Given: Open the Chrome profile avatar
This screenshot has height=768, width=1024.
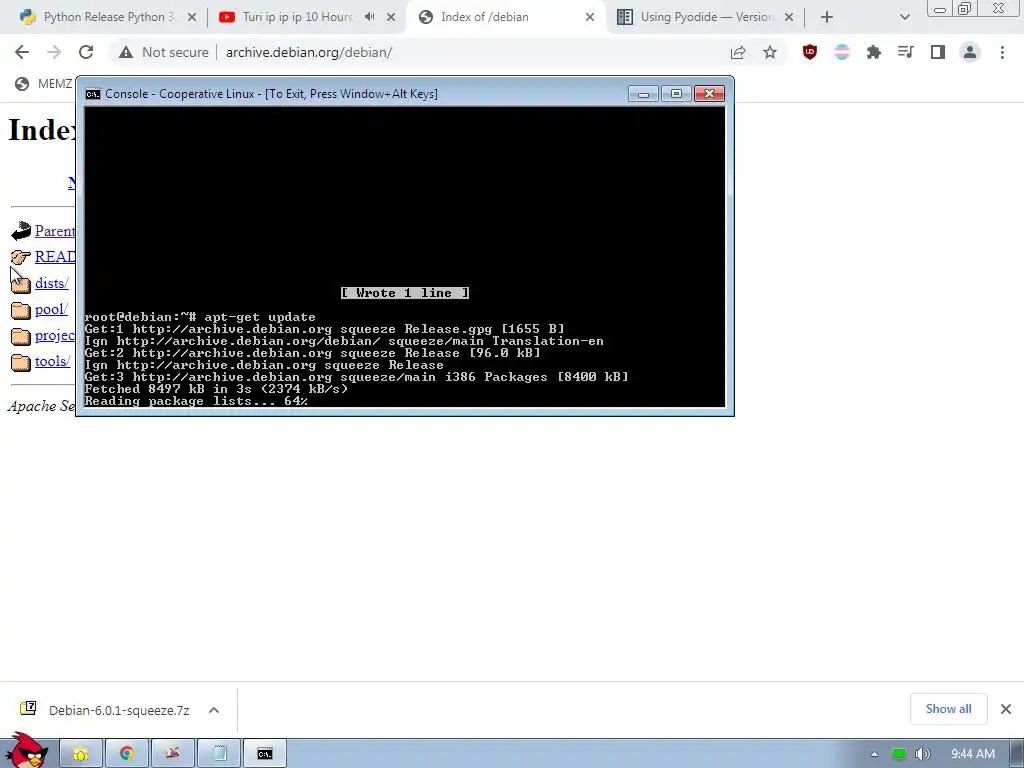Looking at the screenshot, I should [970, 52].
